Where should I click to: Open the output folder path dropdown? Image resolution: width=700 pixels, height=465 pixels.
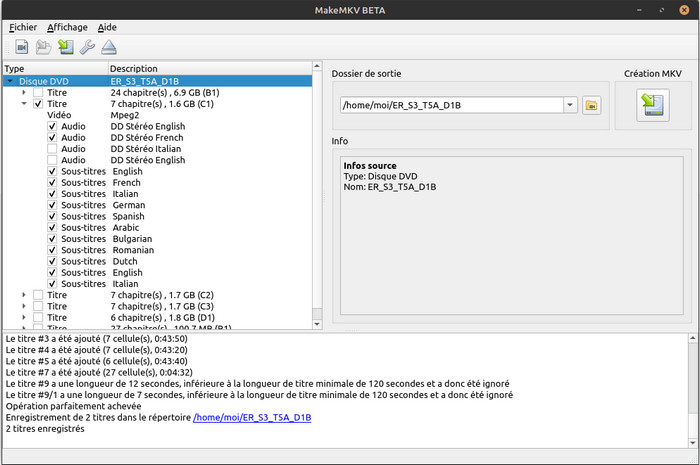(570, 105)
